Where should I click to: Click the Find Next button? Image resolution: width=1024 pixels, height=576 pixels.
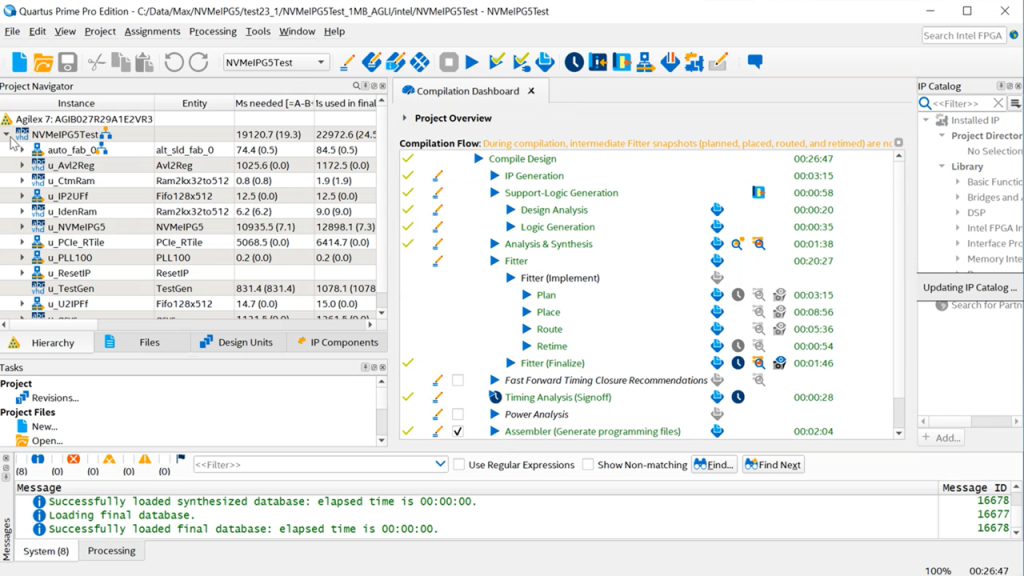[773, 464]
